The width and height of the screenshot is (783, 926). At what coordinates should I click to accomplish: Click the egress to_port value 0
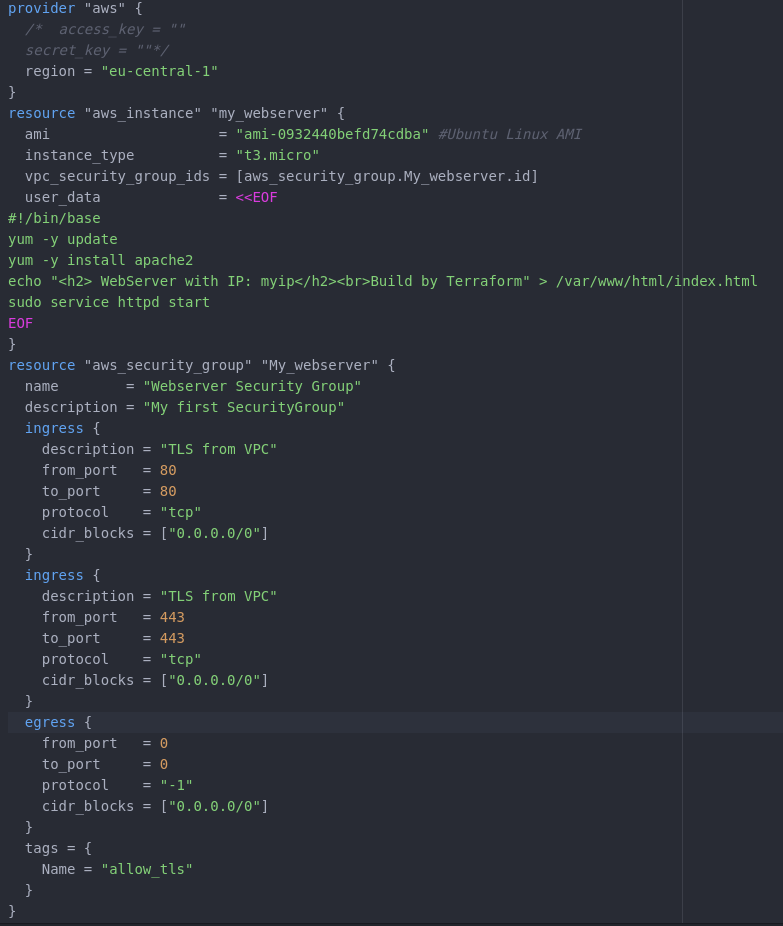tap(164, 764)
